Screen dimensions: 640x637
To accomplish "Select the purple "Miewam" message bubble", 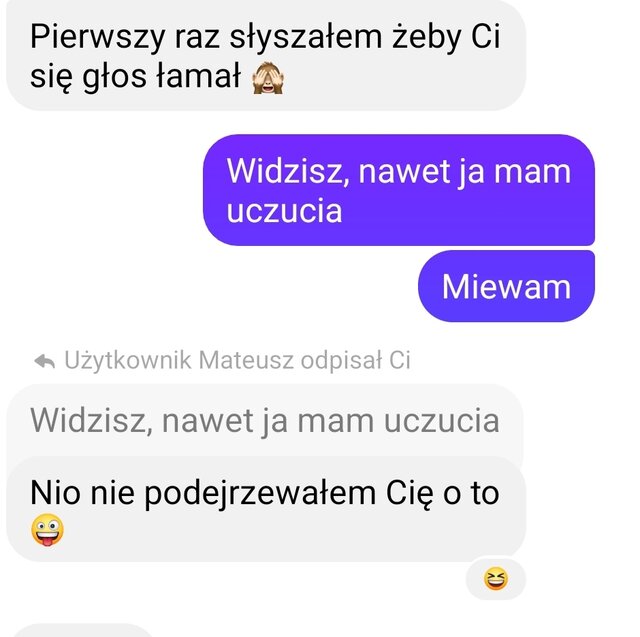I will (x=506, y=286).
